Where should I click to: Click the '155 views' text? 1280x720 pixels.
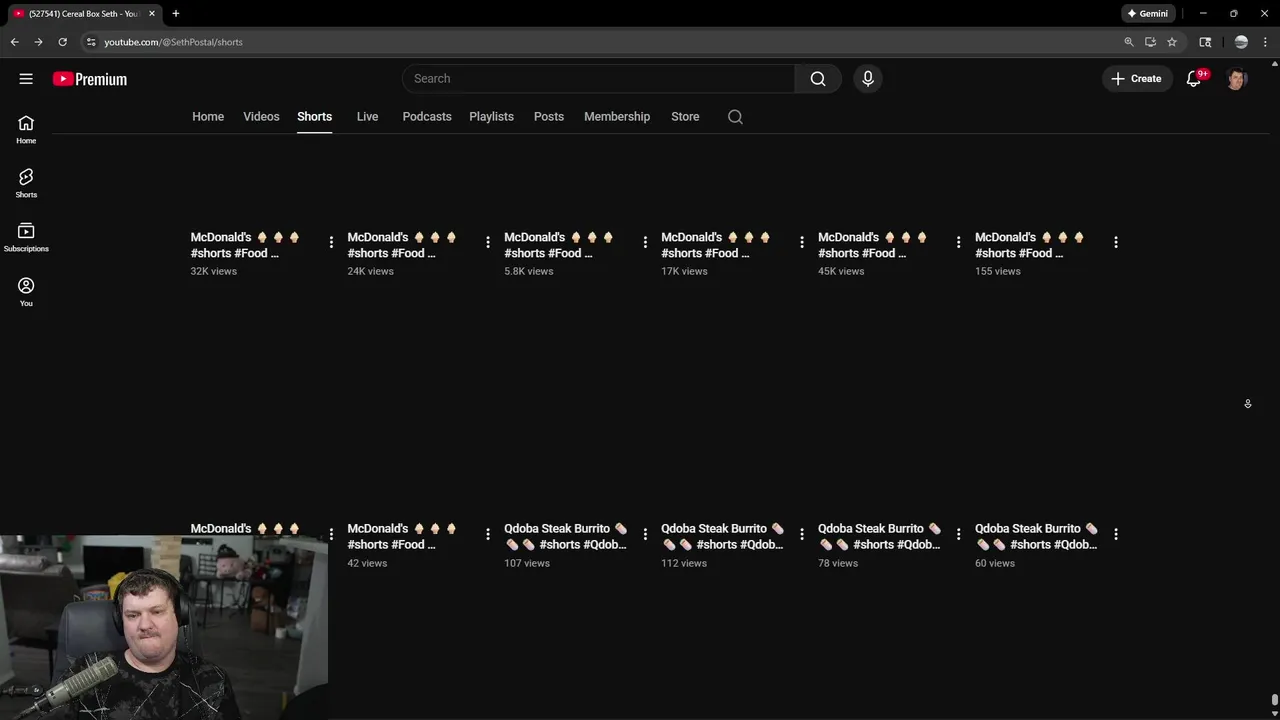coord(998,271)
